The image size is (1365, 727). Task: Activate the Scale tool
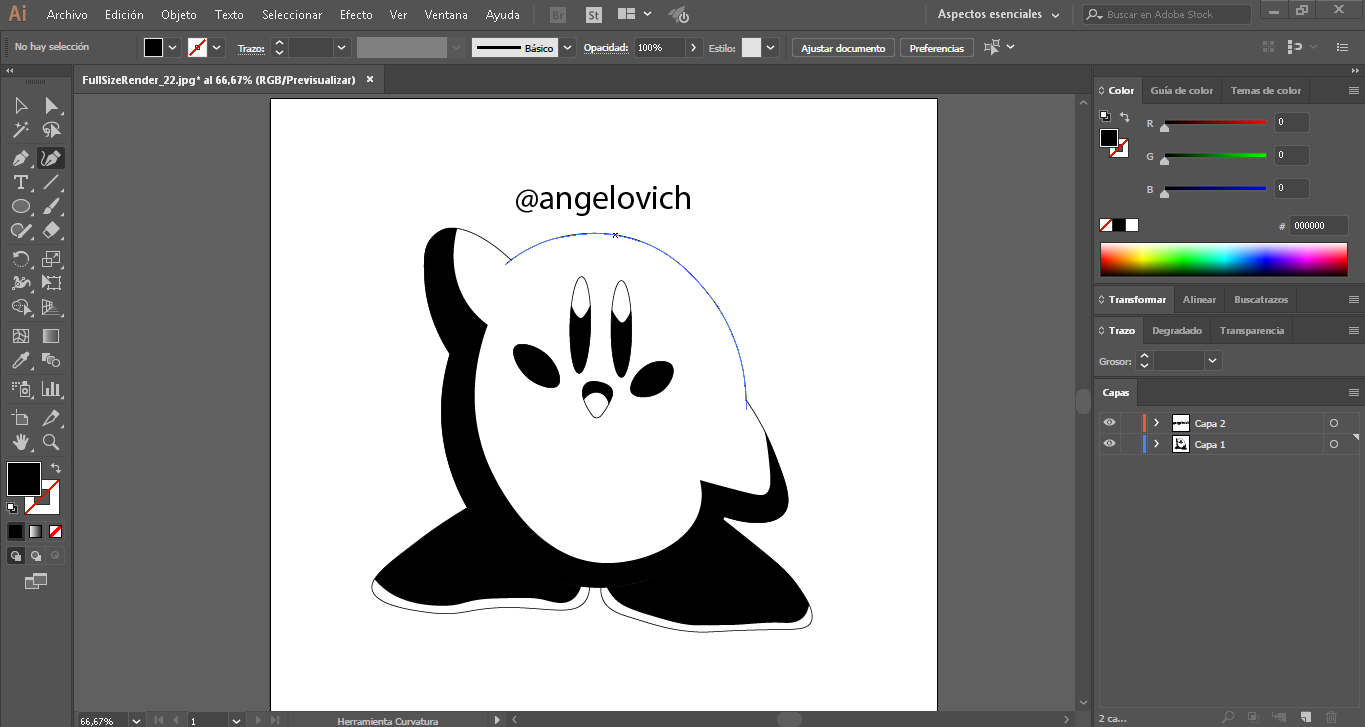(x=51, y=259)
